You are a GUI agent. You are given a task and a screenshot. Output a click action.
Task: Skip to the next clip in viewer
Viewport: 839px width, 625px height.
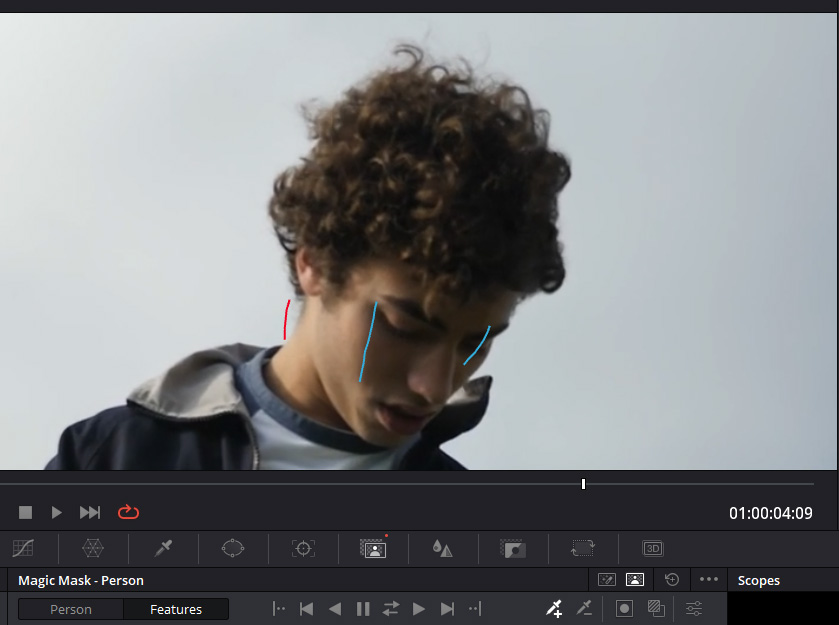[90, 513]
